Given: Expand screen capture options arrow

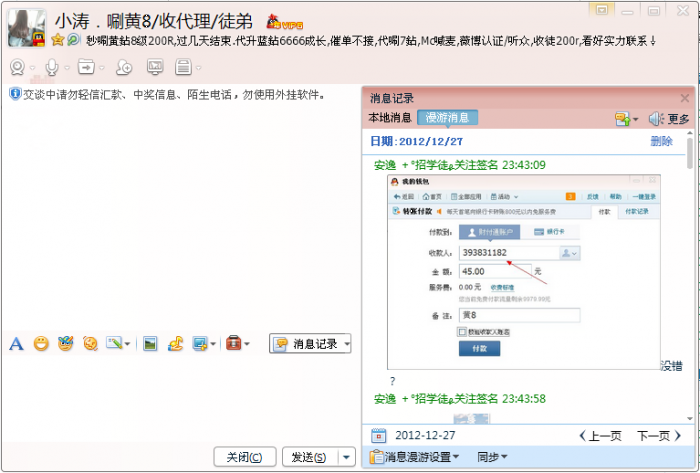Looking at the screenshot, I should [213, 344].
